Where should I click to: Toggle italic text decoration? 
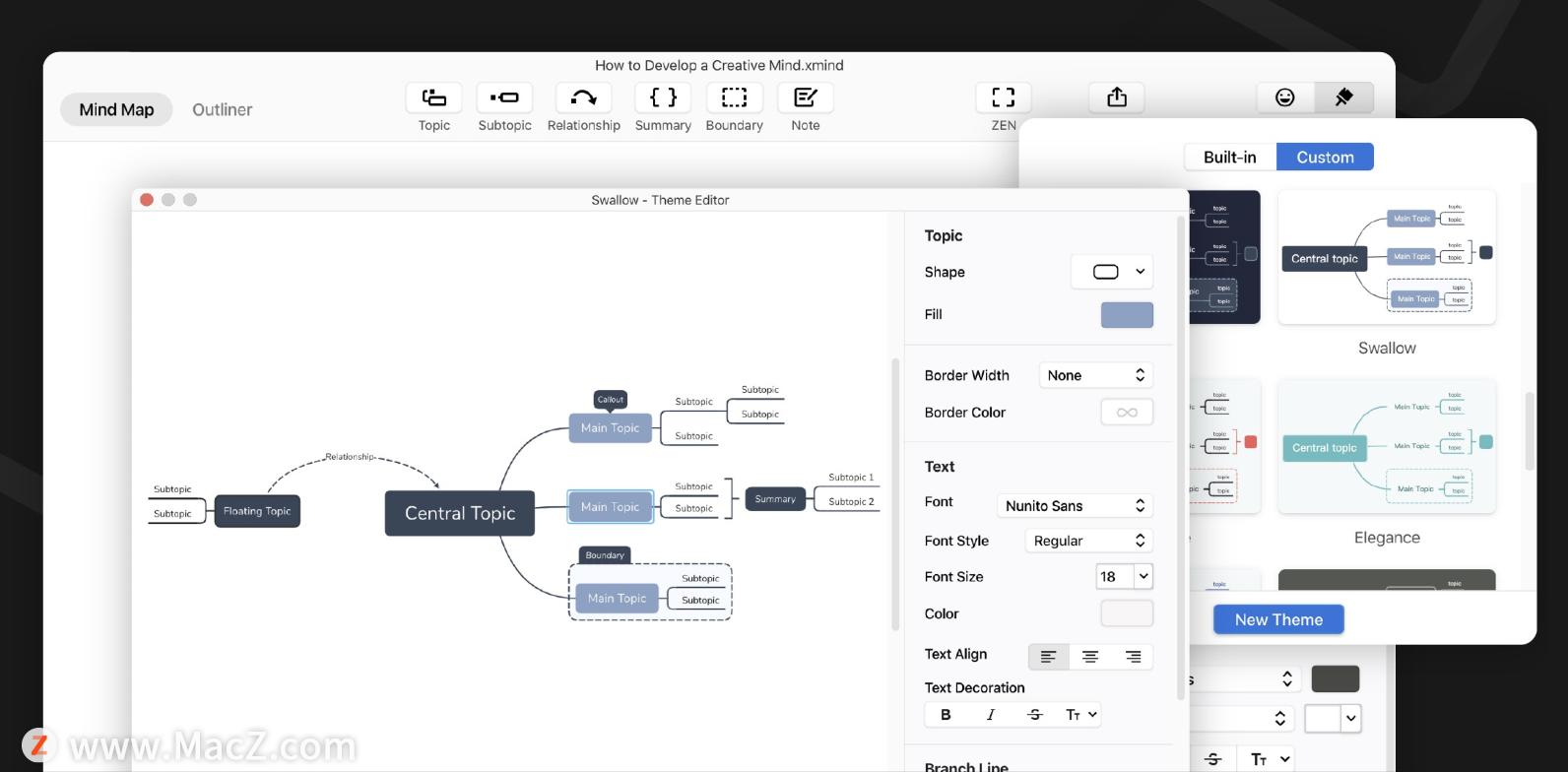coord(990,715)
